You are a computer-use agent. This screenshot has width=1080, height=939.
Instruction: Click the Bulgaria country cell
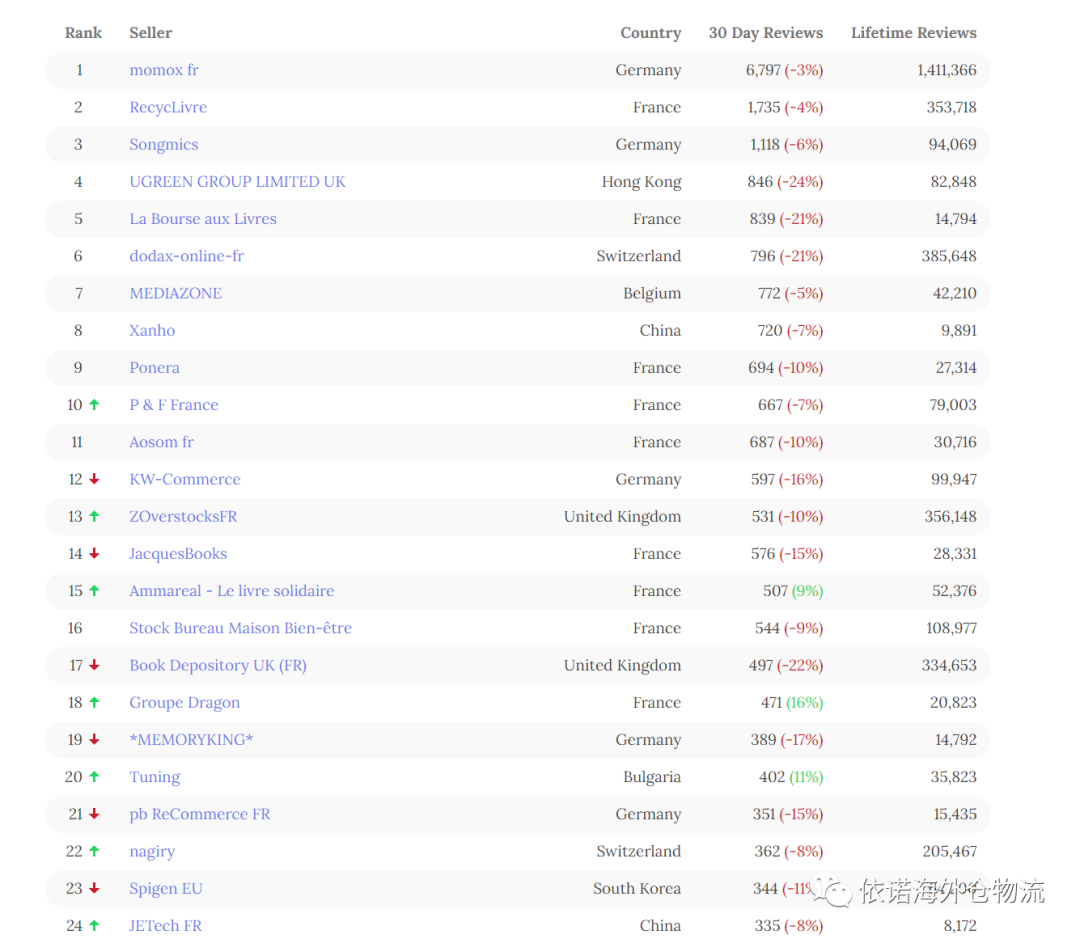click(652, 777)
